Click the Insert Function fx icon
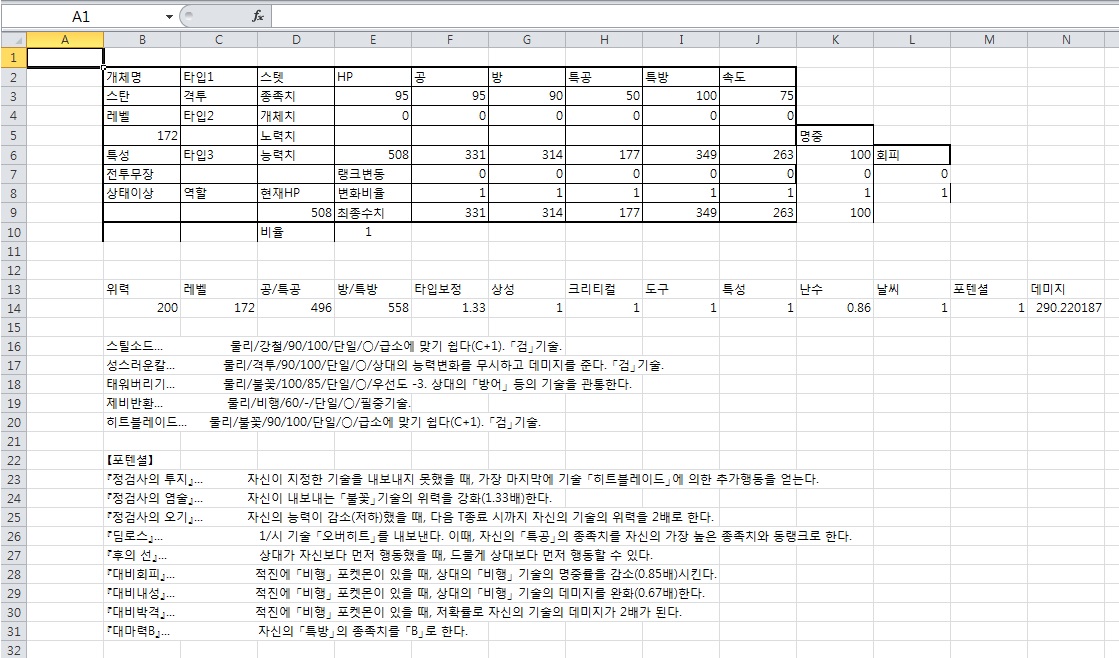Image resolution: width=1119 pixels, height=658 pixels. (257, 16)
